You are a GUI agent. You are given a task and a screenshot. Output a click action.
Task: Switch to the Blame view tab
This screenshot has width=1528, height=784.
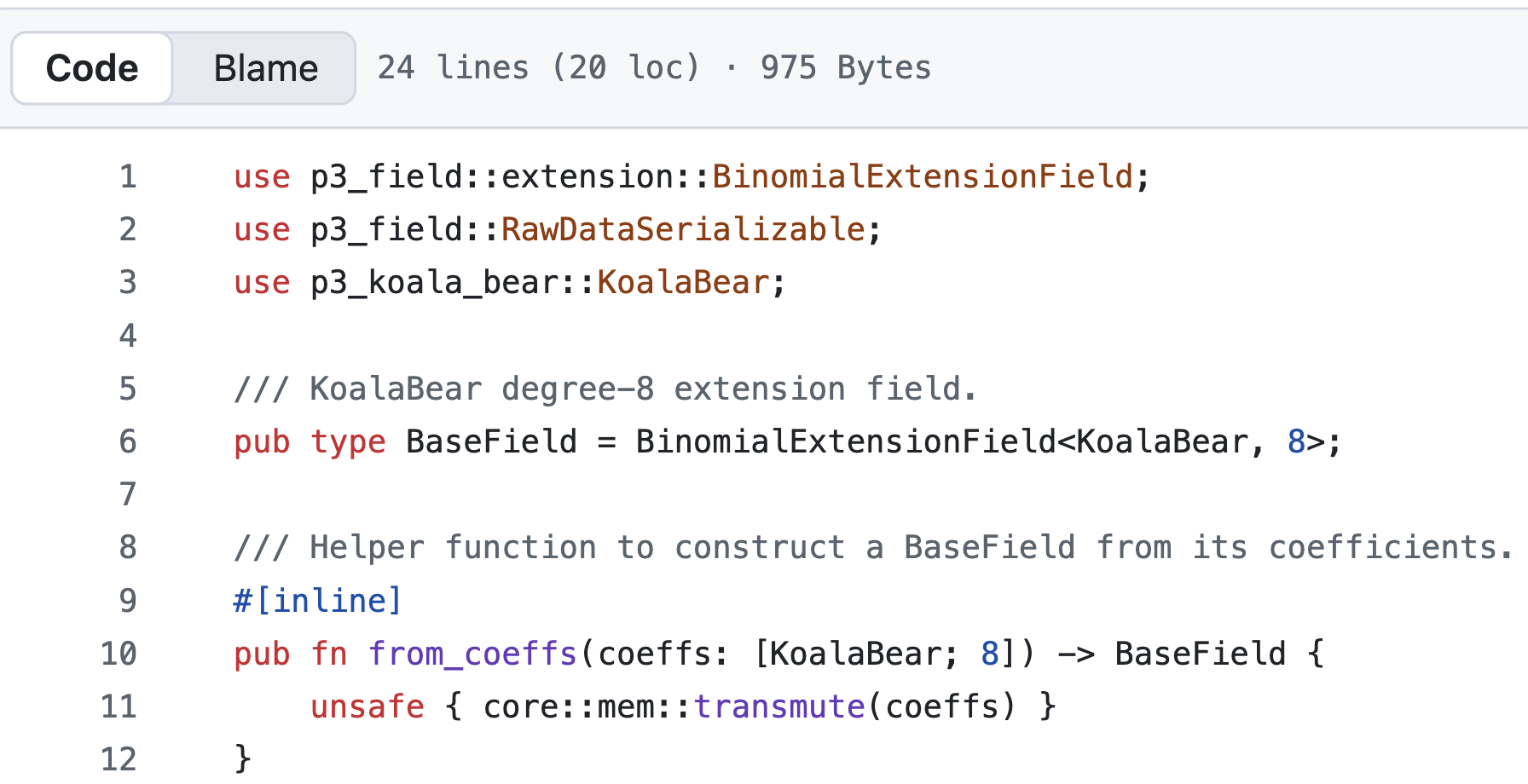coord(265,68)
